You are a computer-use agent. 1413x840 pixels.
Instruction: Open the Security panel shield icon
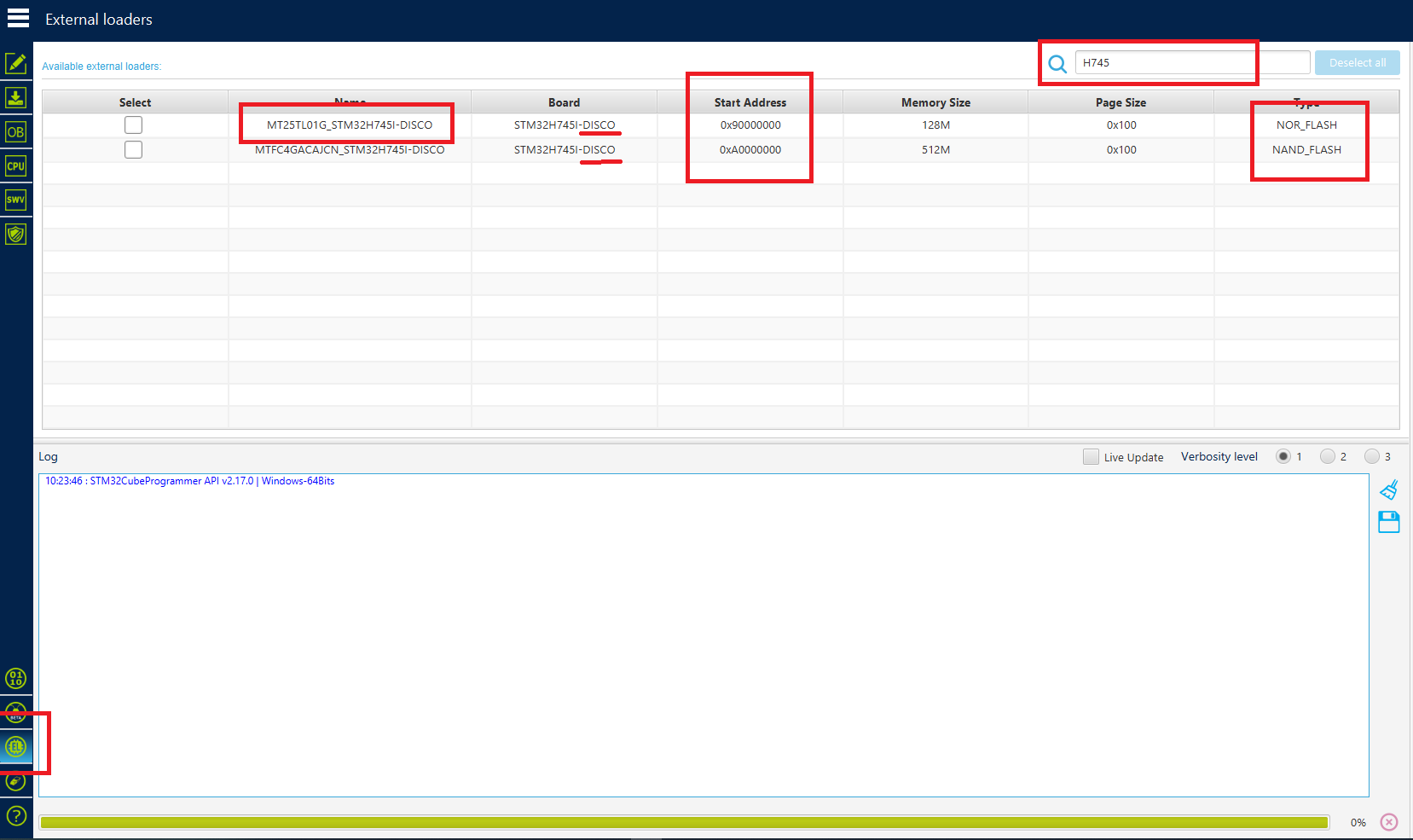pos(16,233)
